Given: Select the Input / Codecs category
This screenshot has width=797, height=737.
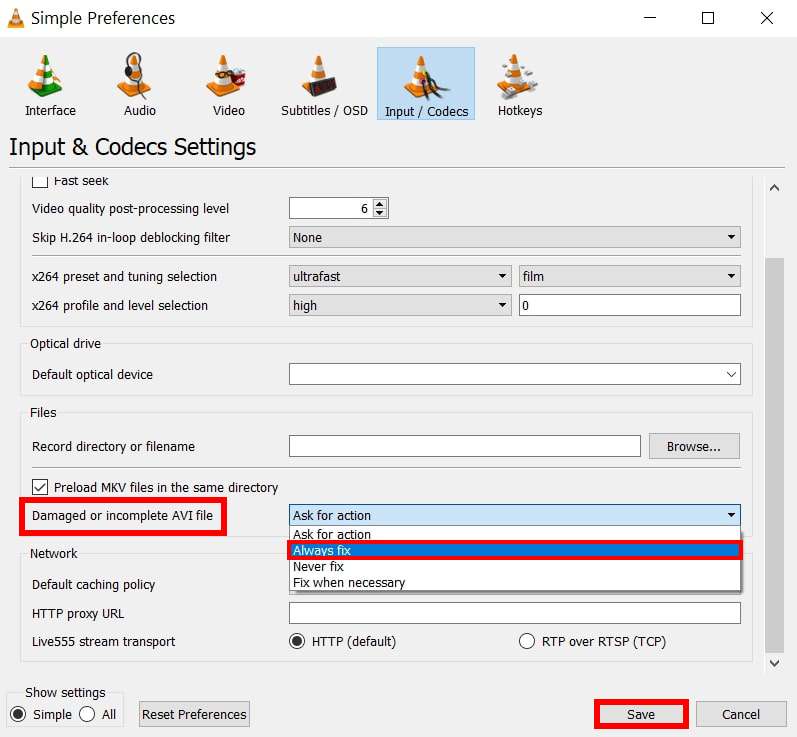Looking at the screenshot, I should click(426, 84).
